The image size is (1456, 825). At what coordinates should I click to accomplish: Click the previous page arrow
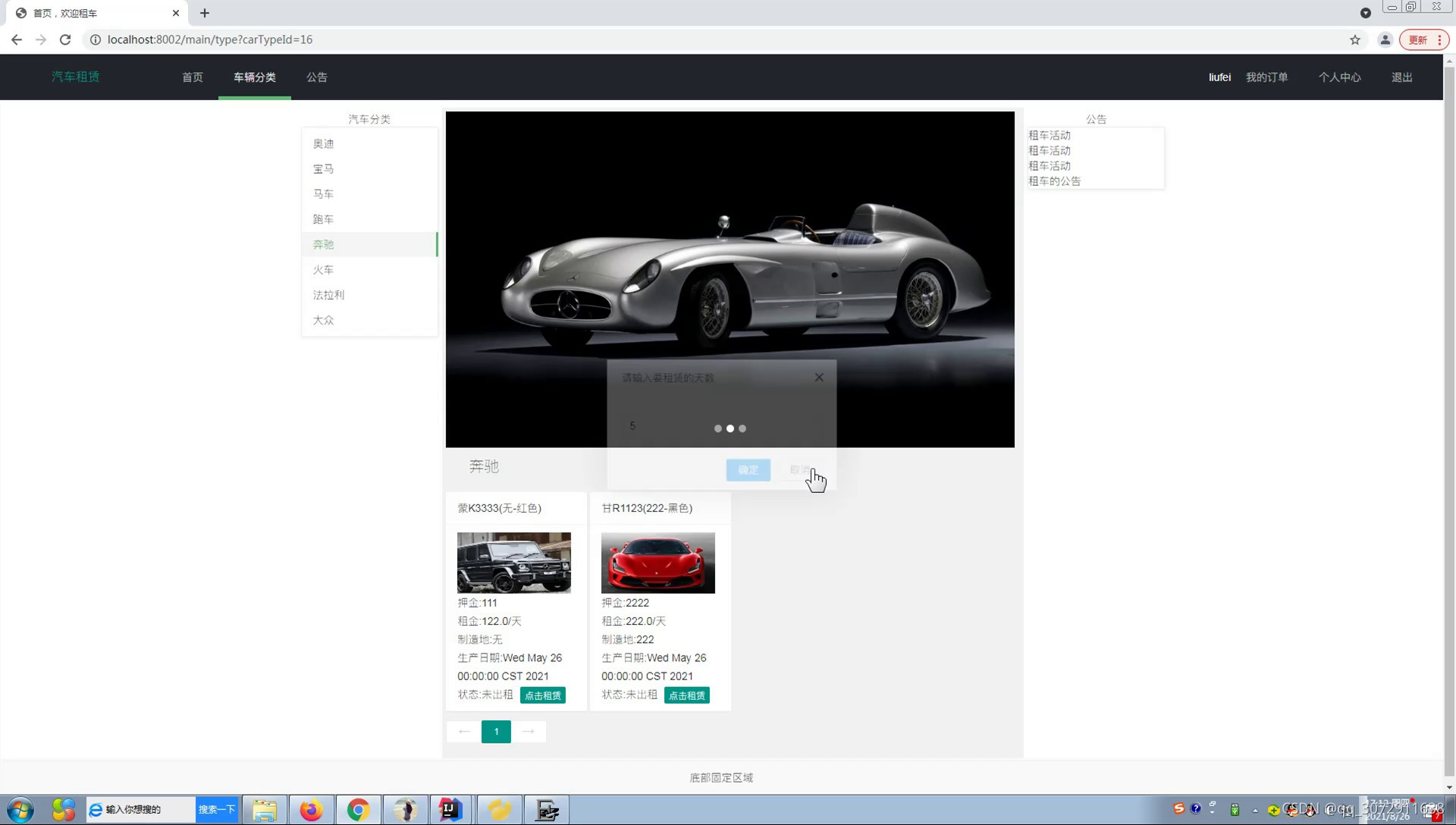[464, 732]
